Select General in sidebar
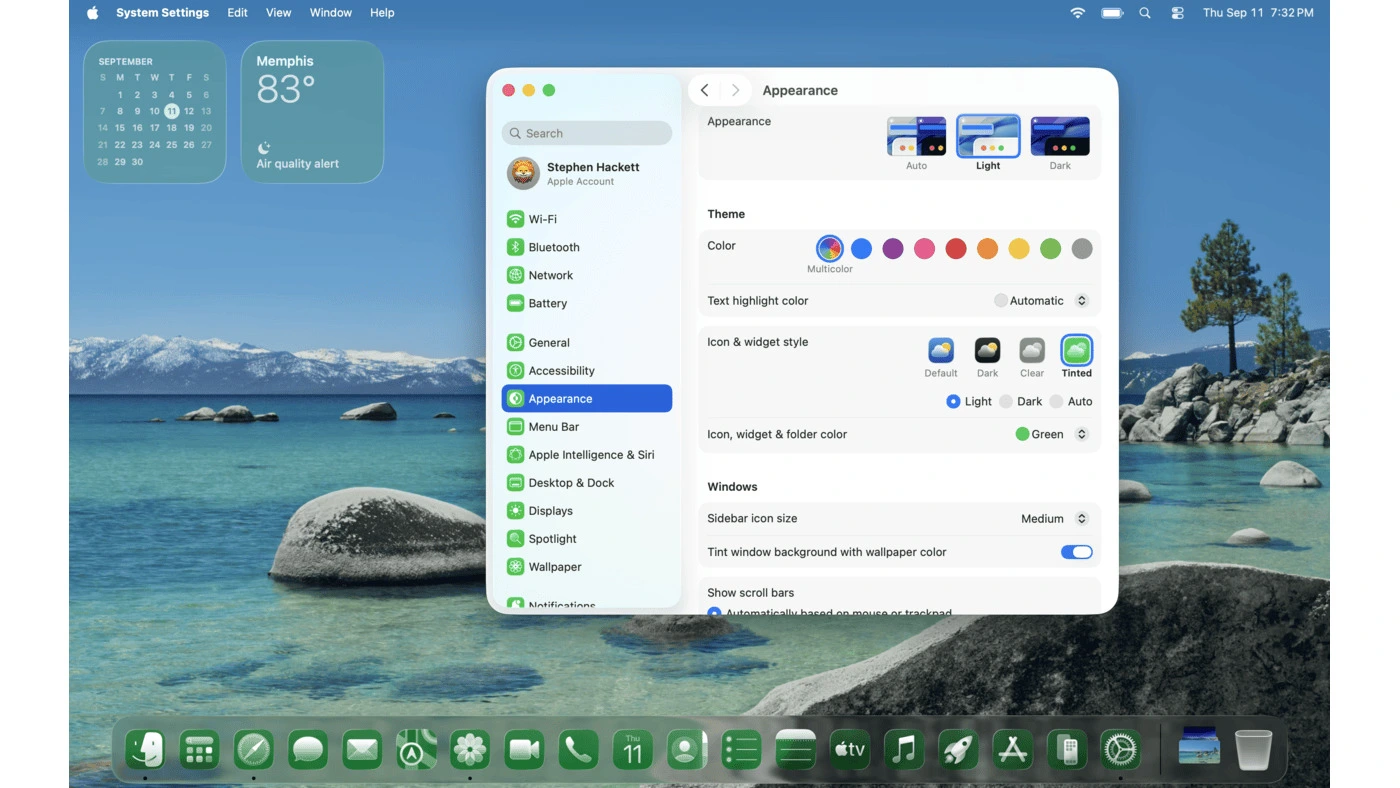 pyautogui.click(x=587, y=342)
